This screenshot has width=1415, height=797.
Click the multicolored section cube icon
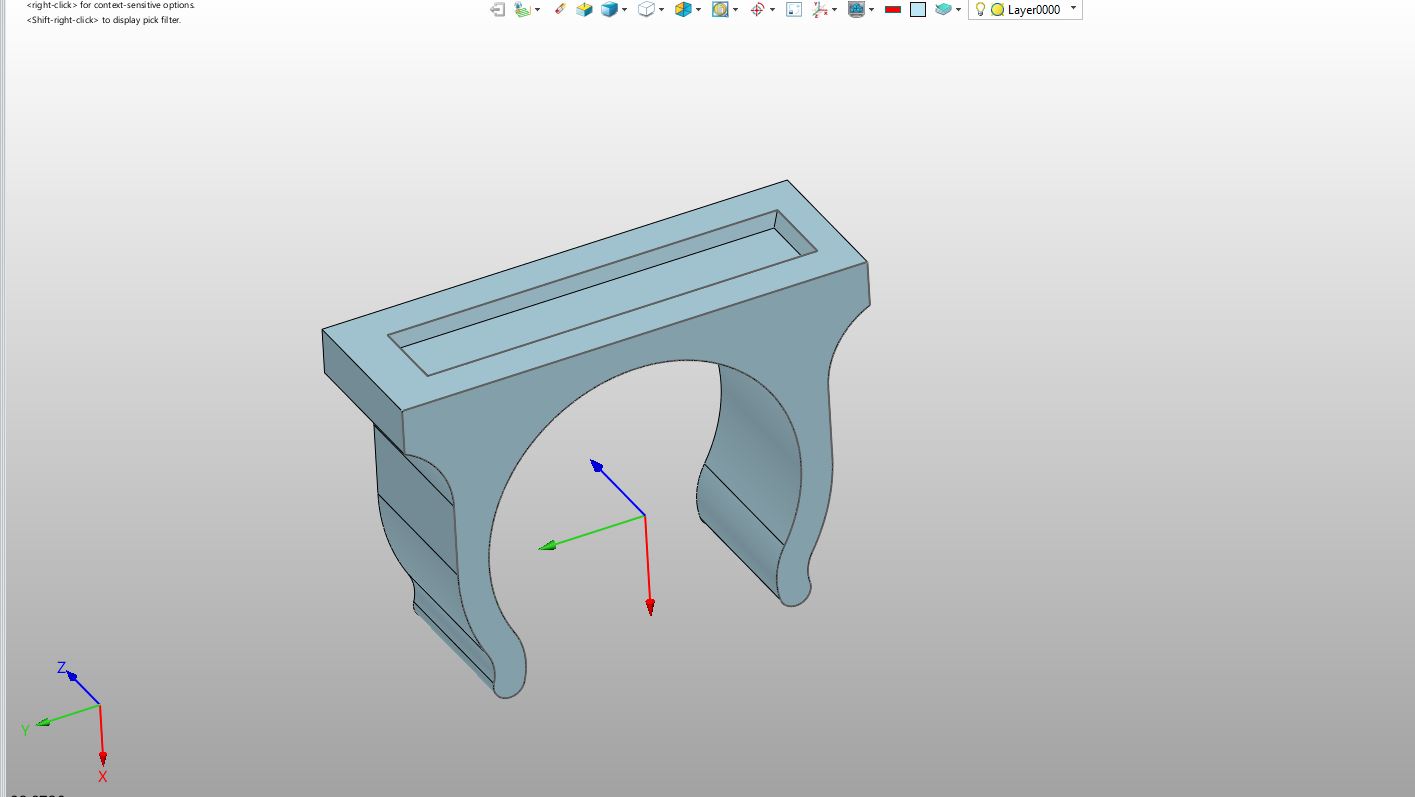[x=683, y=9]
